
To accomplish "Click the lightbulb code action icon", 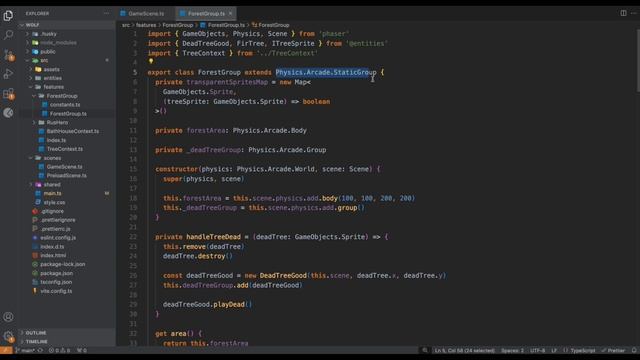I will 151,62.
